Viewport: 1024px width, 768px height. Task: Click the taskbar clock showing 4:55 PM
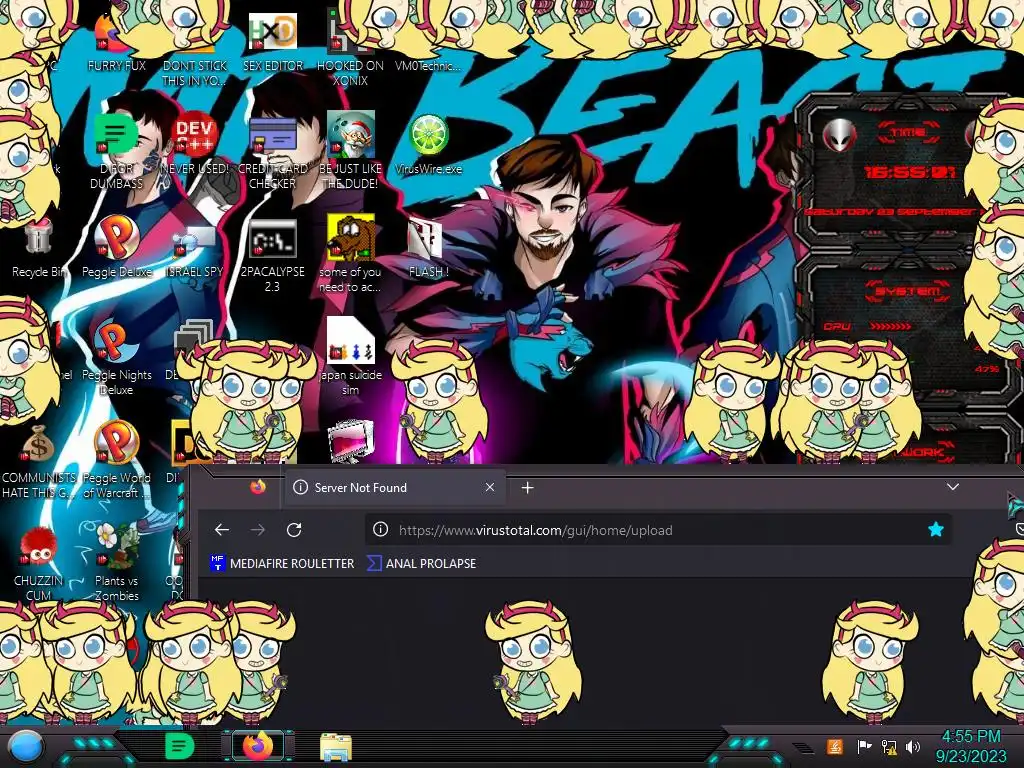tap(970, 746)
